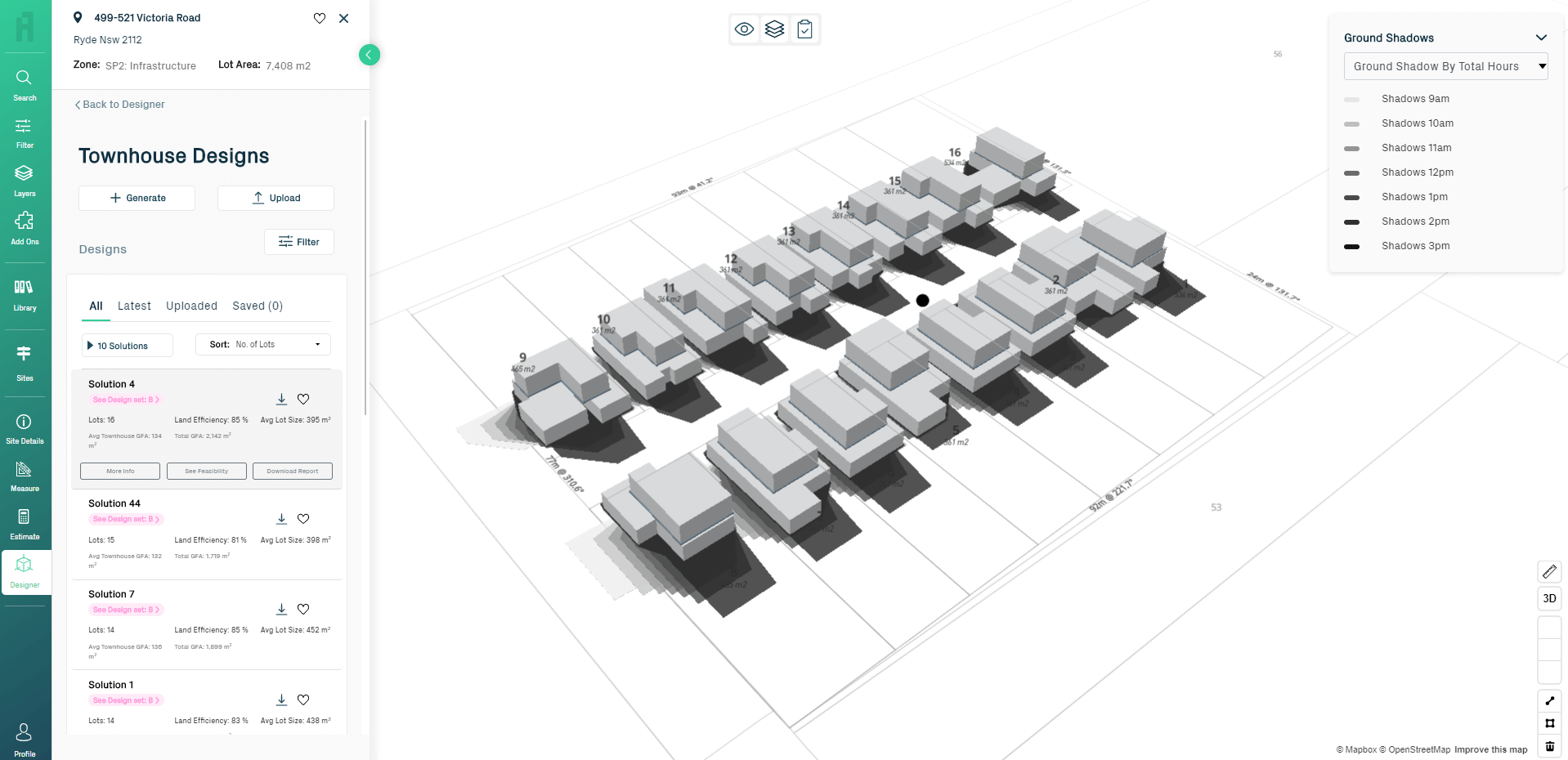Open map layers stack icon
The height and width of the screenshot is (760, 1568).
tap(774, 29)
